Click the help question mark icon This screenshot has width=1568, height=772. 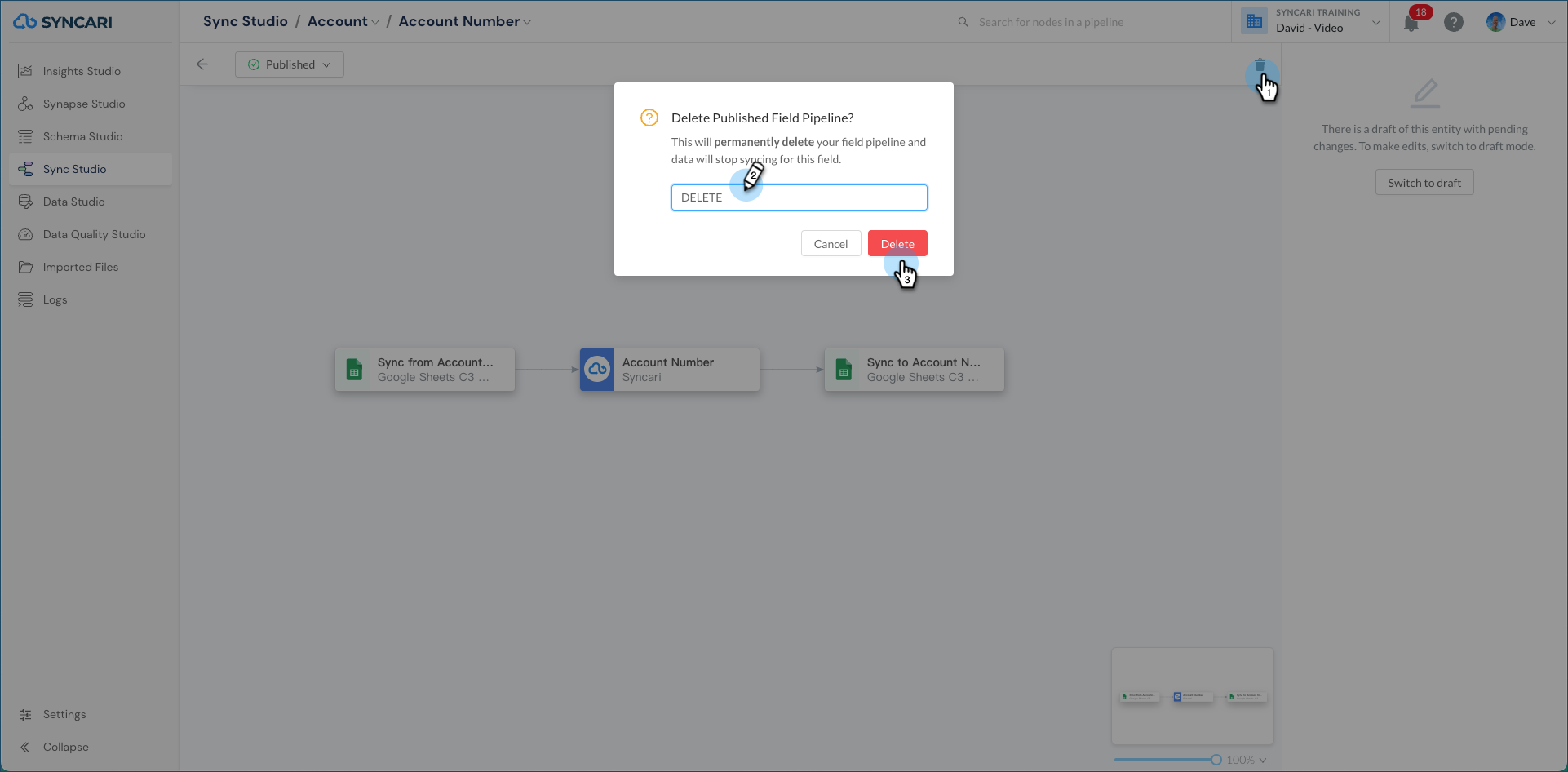1454,22
